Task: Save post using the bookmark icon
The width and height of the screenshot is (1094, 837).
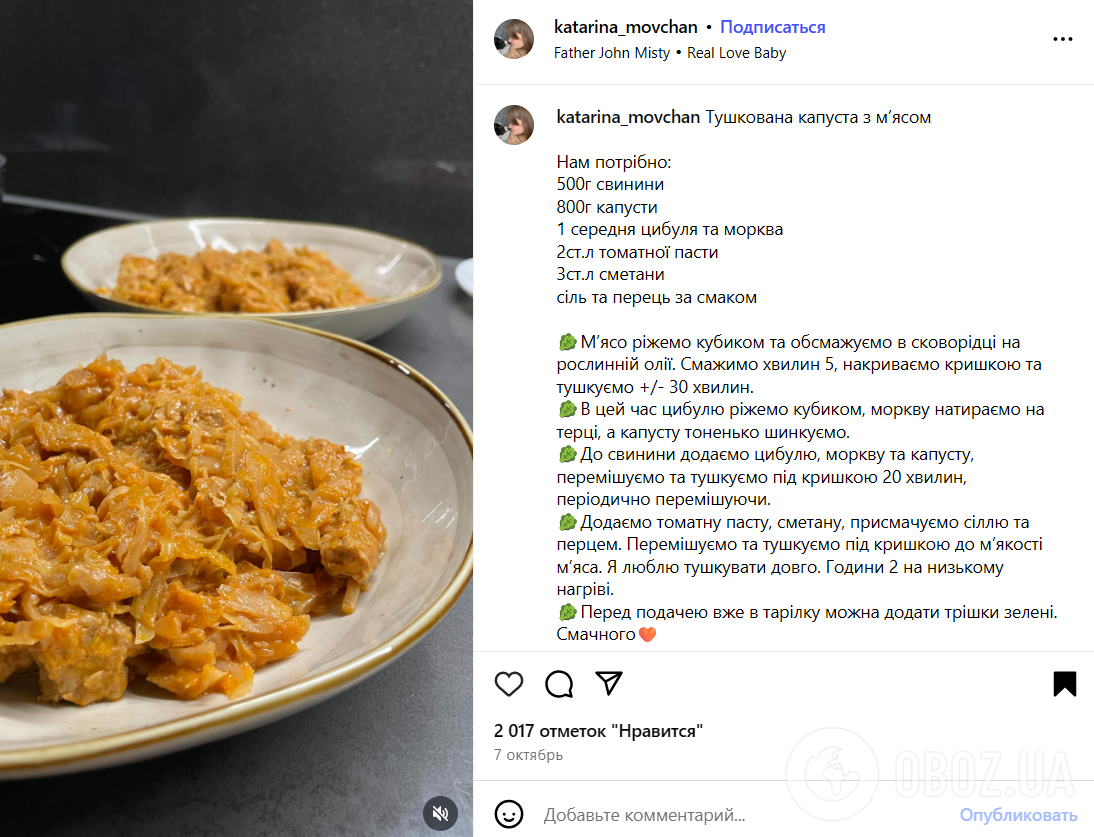Action: pos(1064,684)
